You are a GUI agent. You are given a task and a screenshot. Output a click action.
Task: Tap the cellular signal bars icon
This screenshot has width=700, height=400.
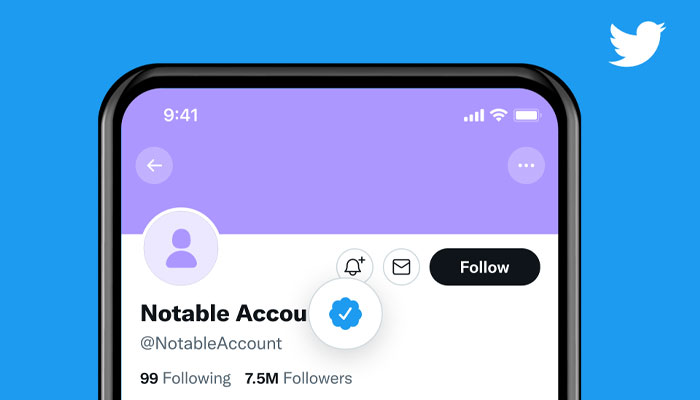tap(474, 116)
